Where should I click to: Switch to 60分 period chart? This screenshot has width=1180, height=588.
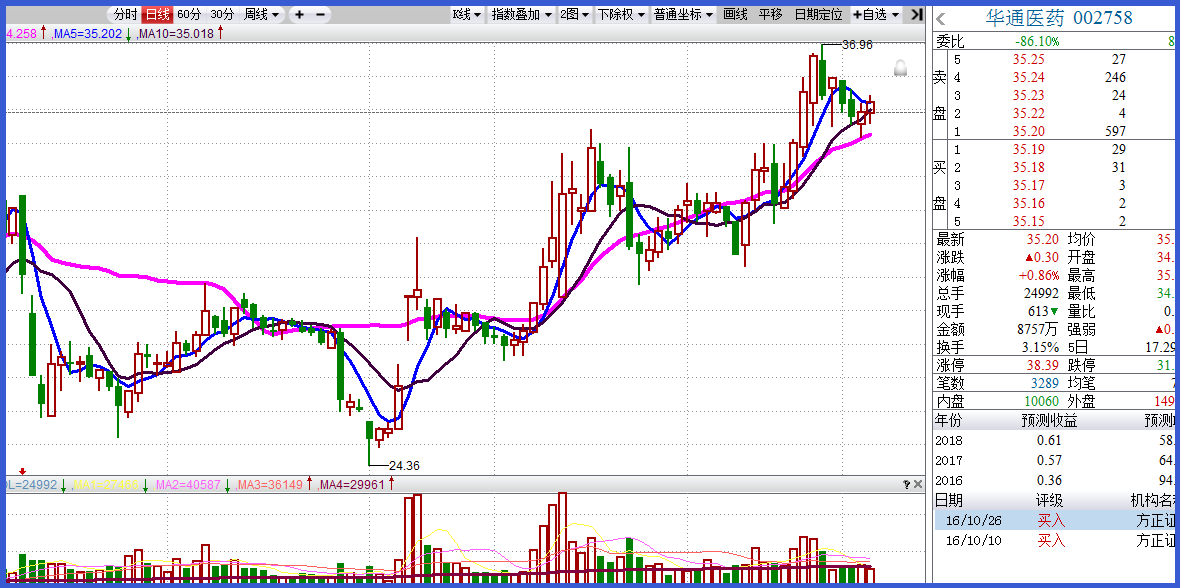[x=190, y=14]
